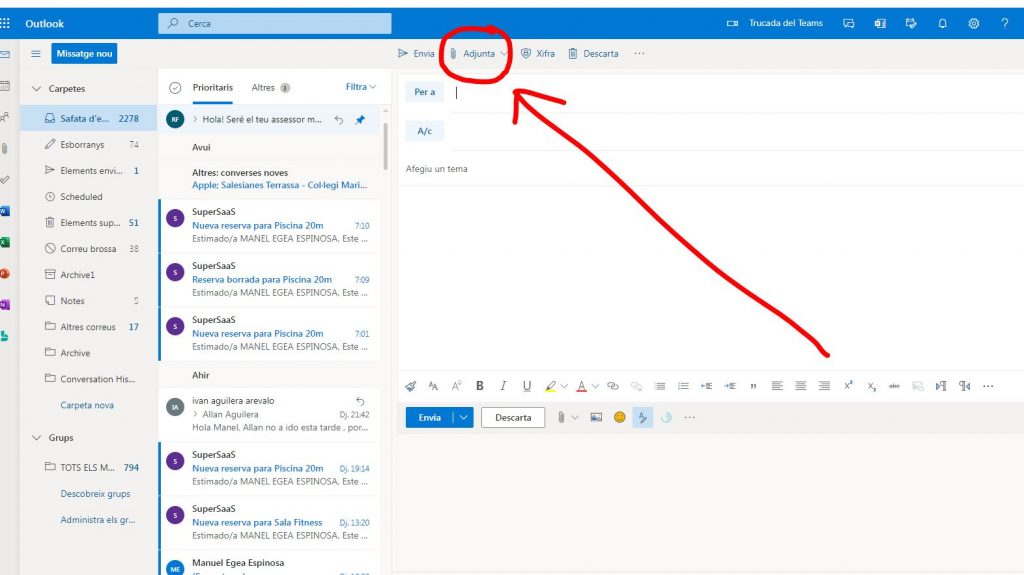Click the Carpeta nova link
This screenshot has width=1024, height=575.
point(87,405)
